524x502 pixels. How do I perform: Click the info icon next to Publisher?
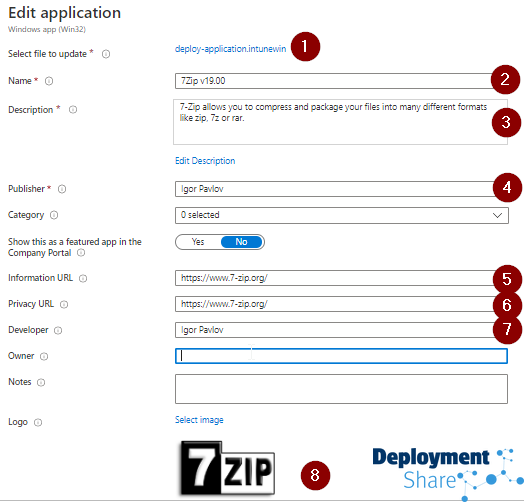point(62,189)
